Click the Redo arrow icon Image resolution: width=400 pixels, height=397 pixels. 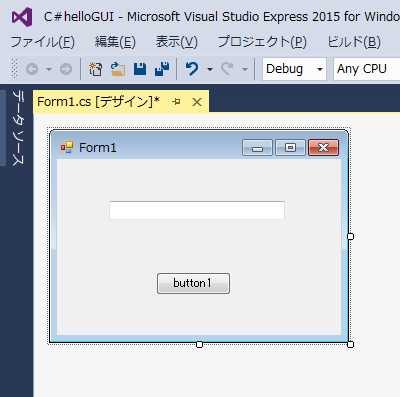227,69
